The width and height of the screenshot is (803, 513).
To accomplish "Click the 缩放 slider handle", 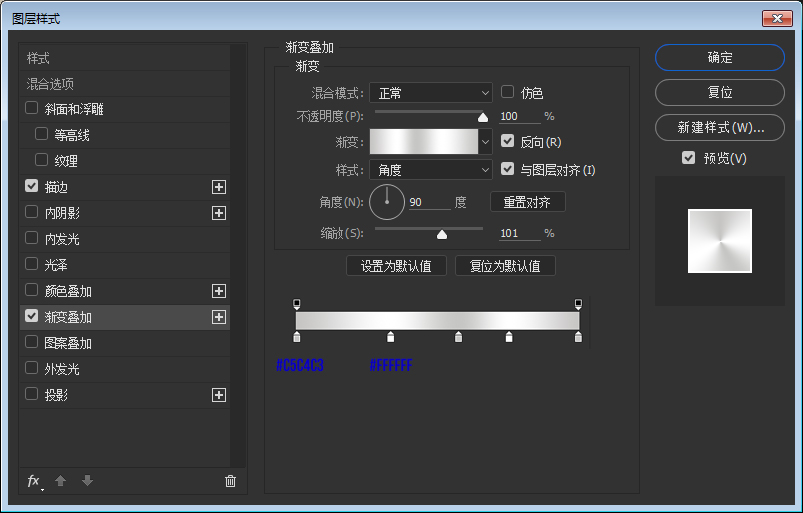I will point(441,234).
